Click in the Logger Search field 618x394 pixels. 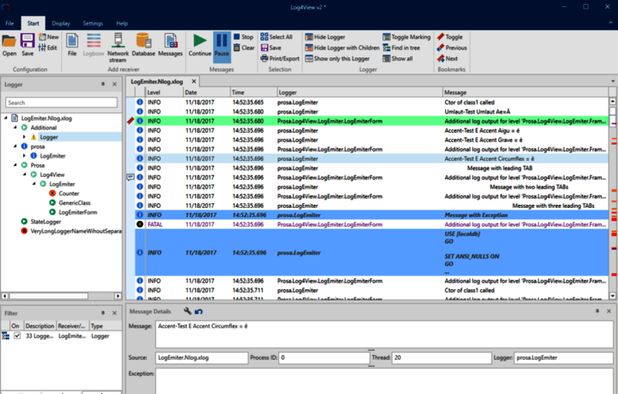pos(61,102)
